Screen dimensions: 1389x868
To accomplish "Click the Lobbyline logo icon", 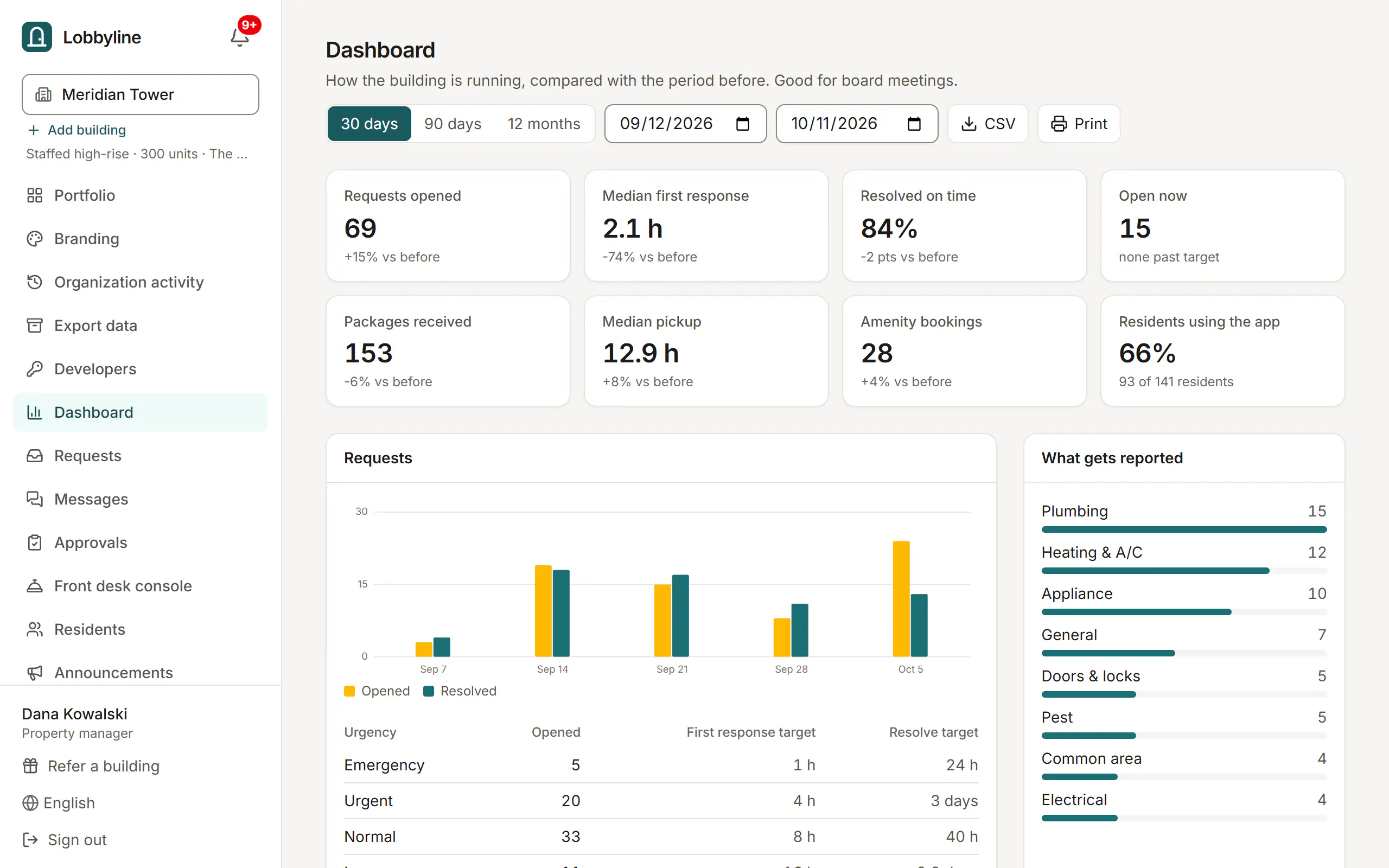I will 37,37.
